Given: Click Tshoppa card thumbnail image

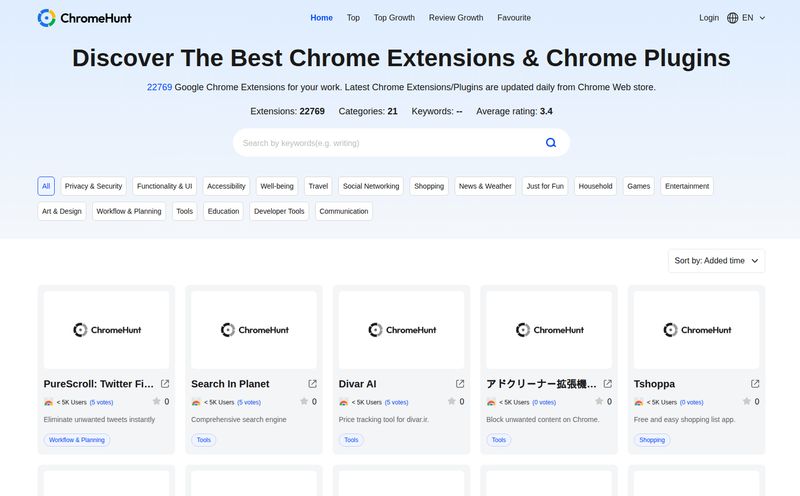Looking at the screenshot, I should [x=696, y=330].
